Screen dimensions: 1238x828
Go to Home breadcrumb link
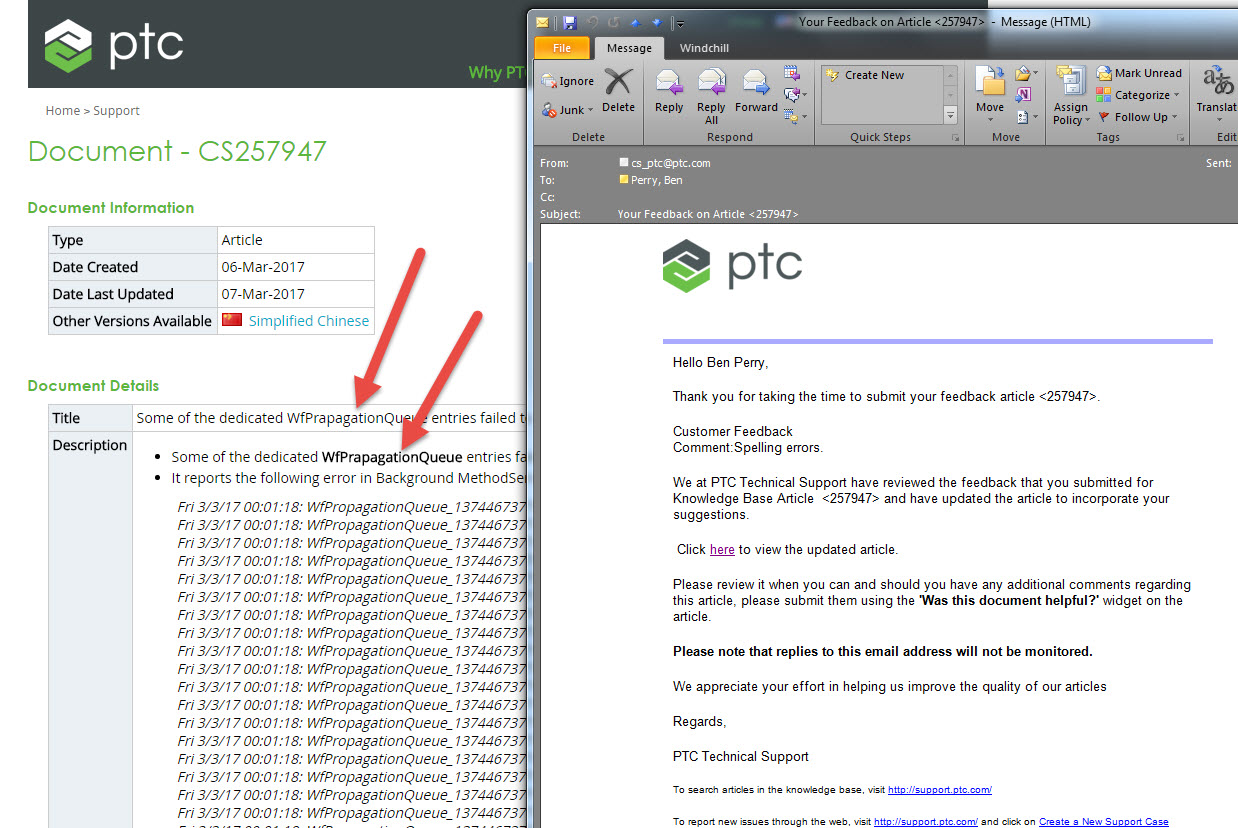click(x=62, y=111)
